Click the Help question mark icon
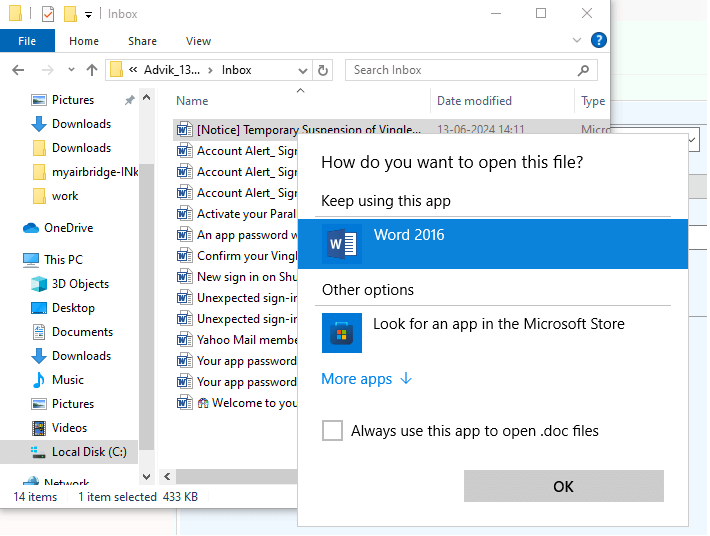The image size is (710, 536). point(599,40)
